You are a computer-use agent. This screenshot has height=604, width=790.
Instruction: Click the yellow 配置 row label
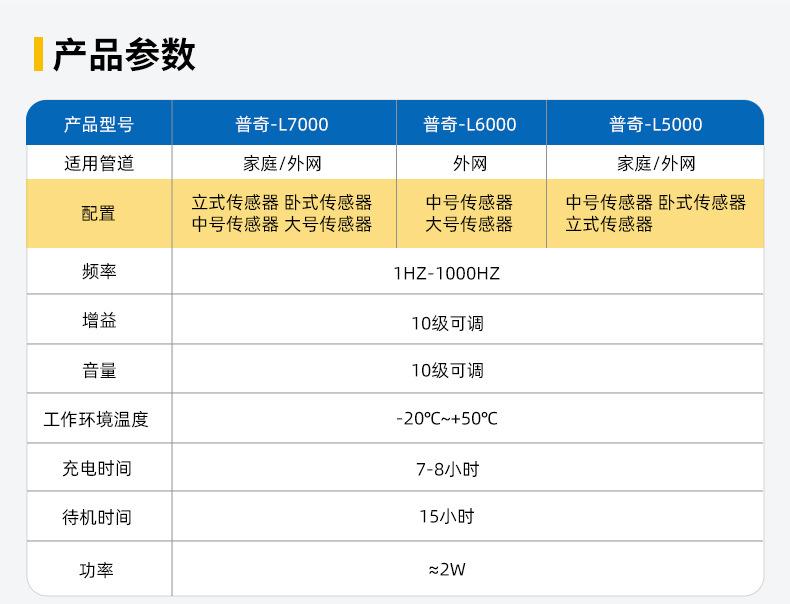point(98,213)
